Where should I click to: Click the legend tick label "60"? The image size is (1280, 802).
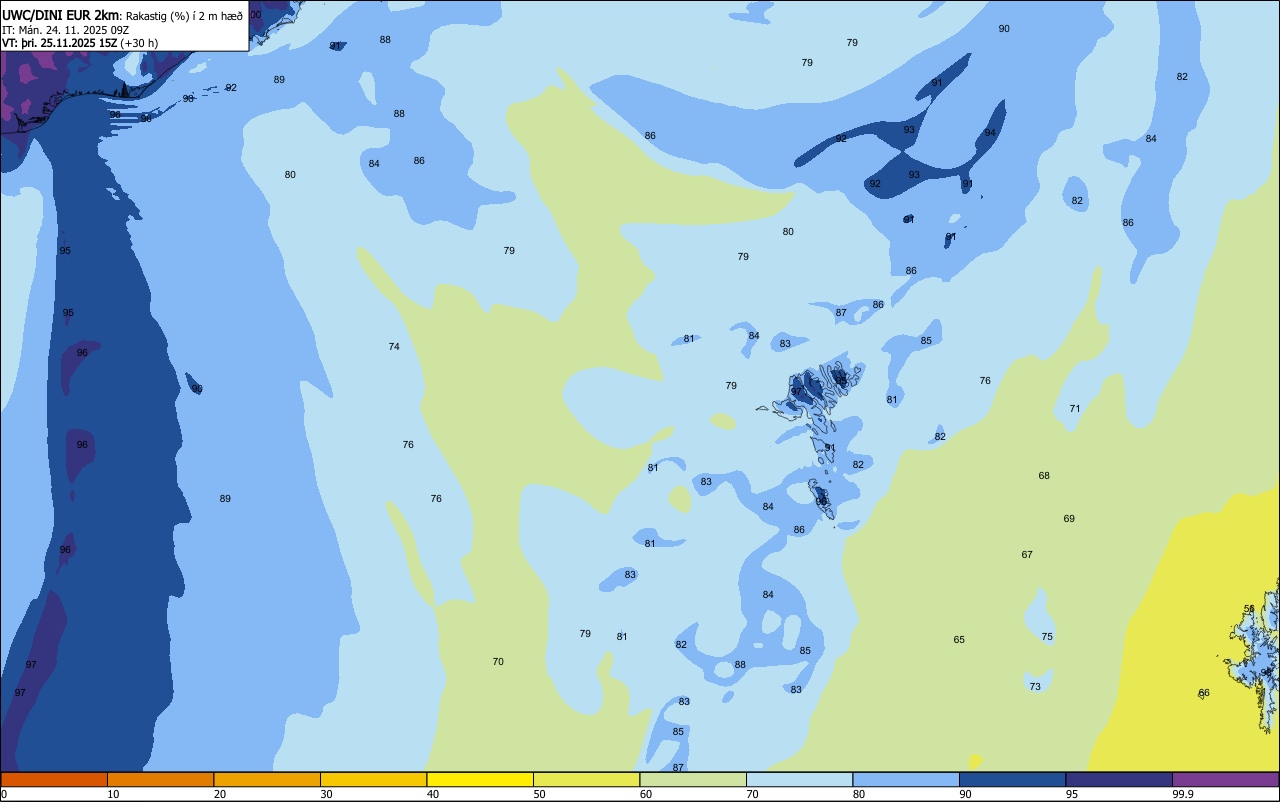point(646,794)
